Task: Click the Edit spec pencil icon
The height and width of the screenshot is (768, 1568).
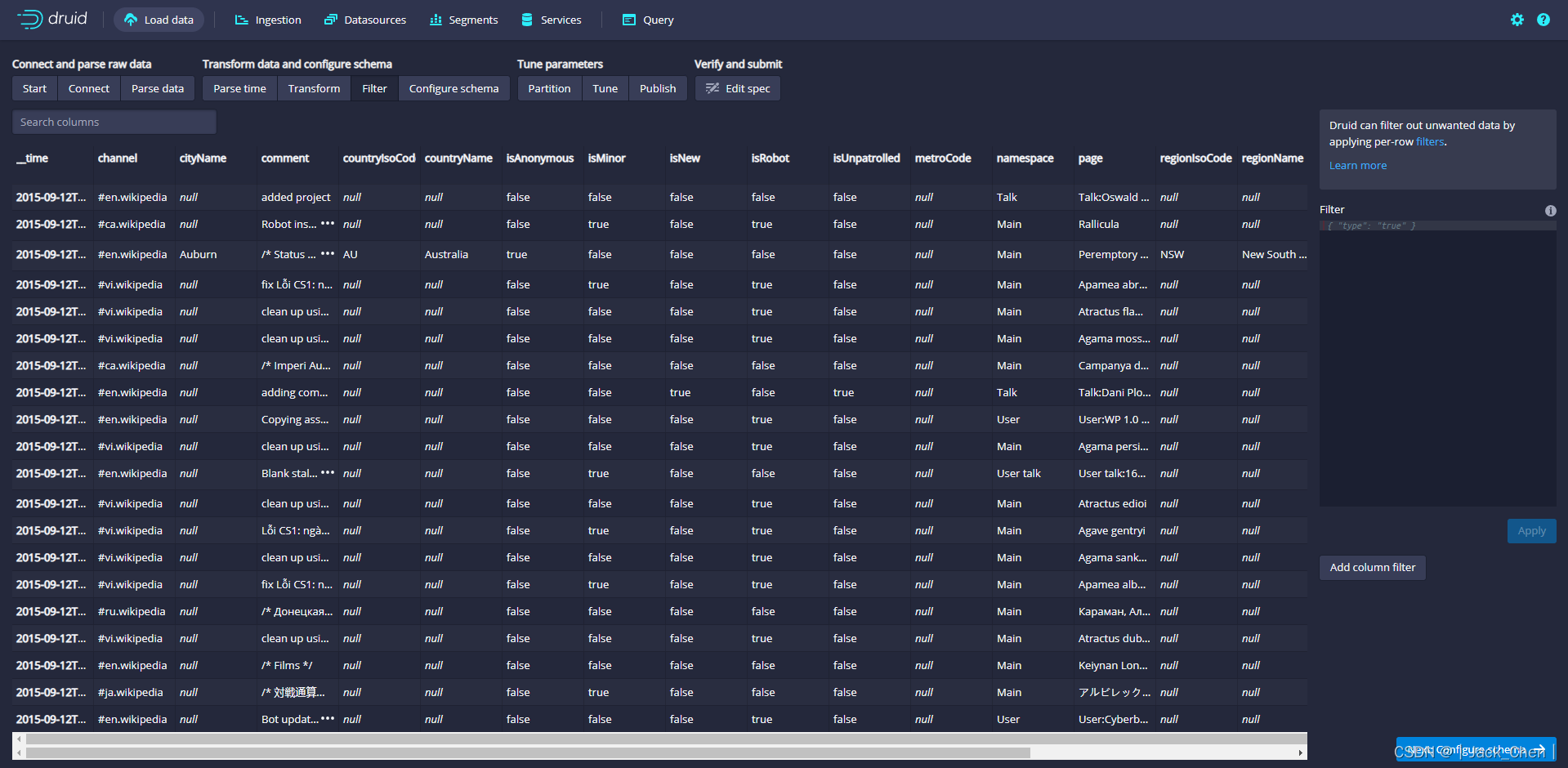Action: point(713,88)
